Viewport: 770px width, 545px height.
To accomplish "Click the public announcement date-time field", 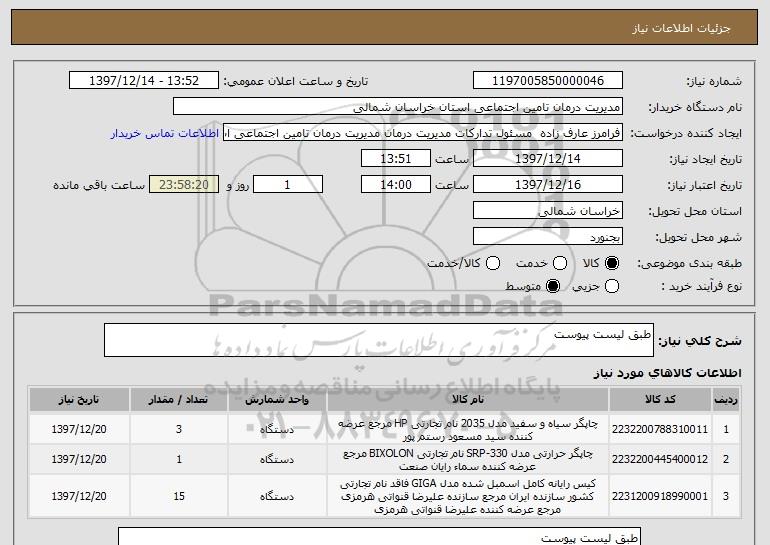I will click(x=144, y=81).
